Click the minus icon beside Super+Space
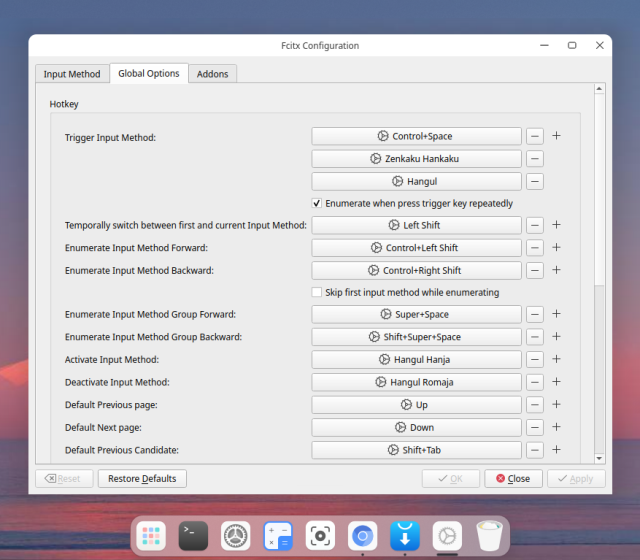 [x=535, y=314]
